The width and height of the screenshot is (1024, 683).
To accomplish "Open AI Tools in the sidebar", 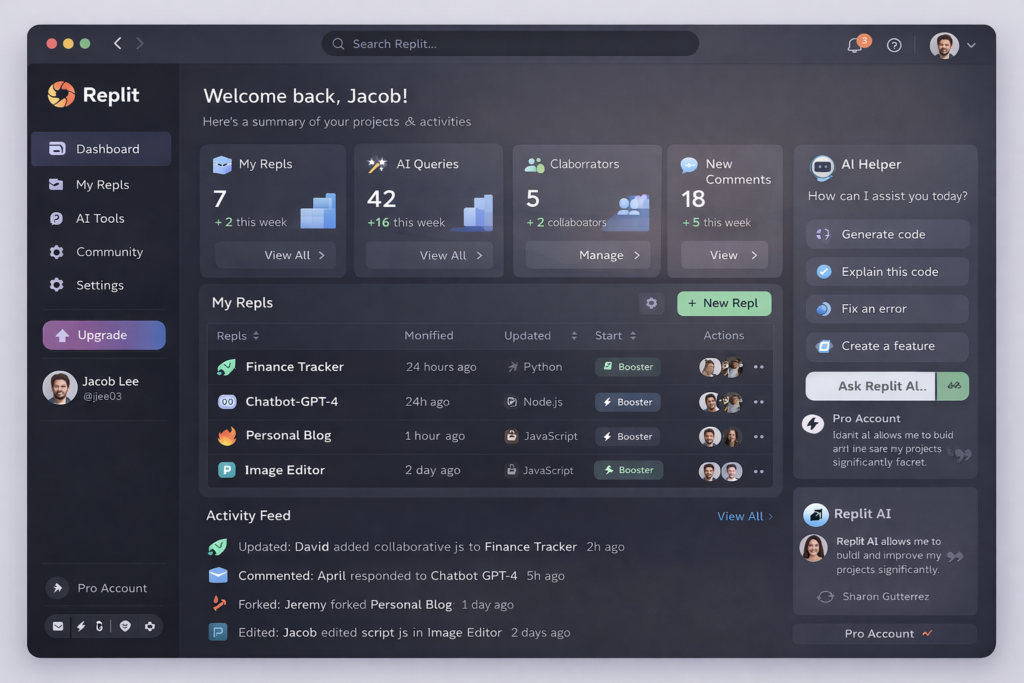I will coord(100,218).
